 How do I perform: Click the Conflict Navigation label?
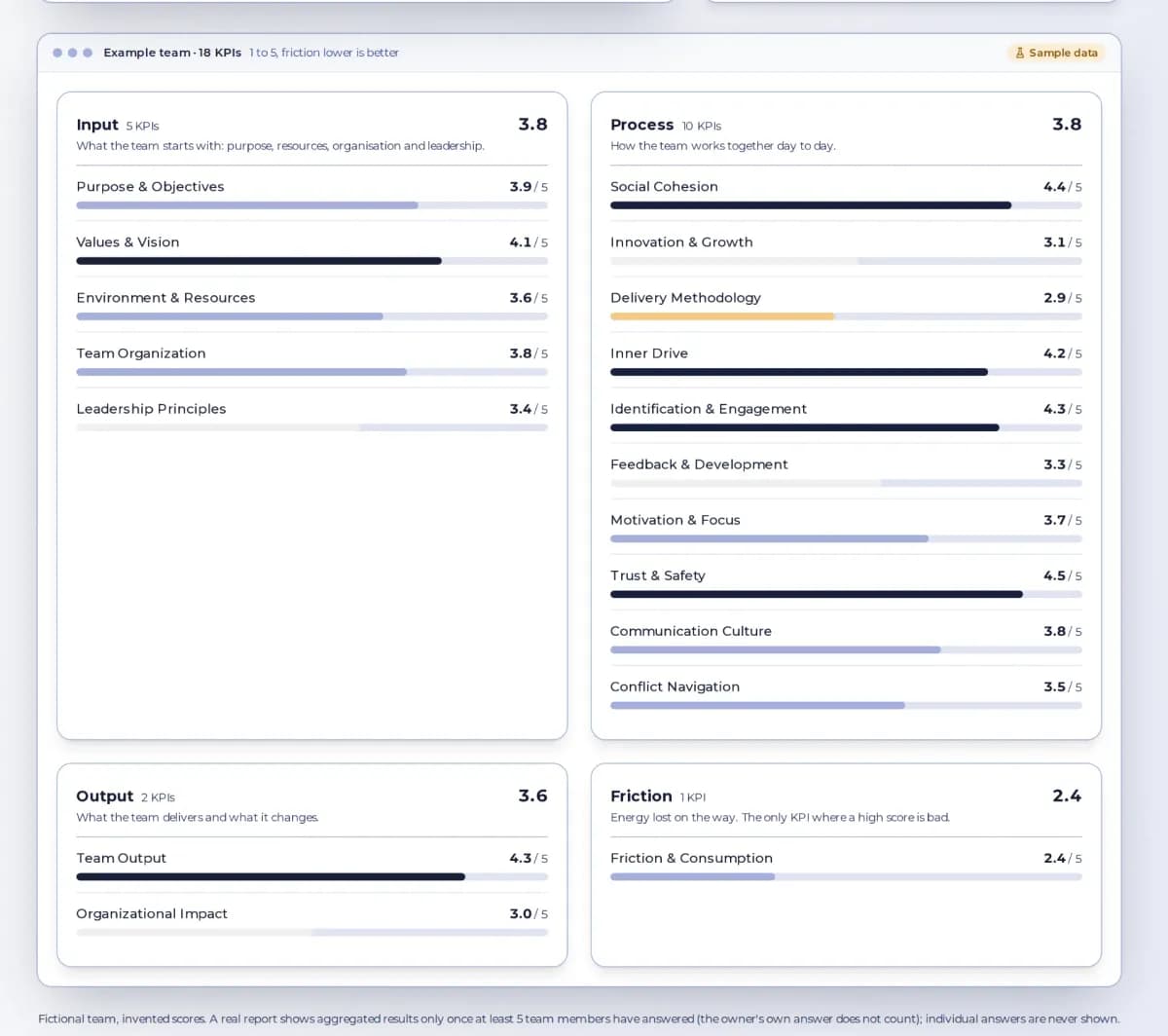pyautogui.click(x=675, y=686)
